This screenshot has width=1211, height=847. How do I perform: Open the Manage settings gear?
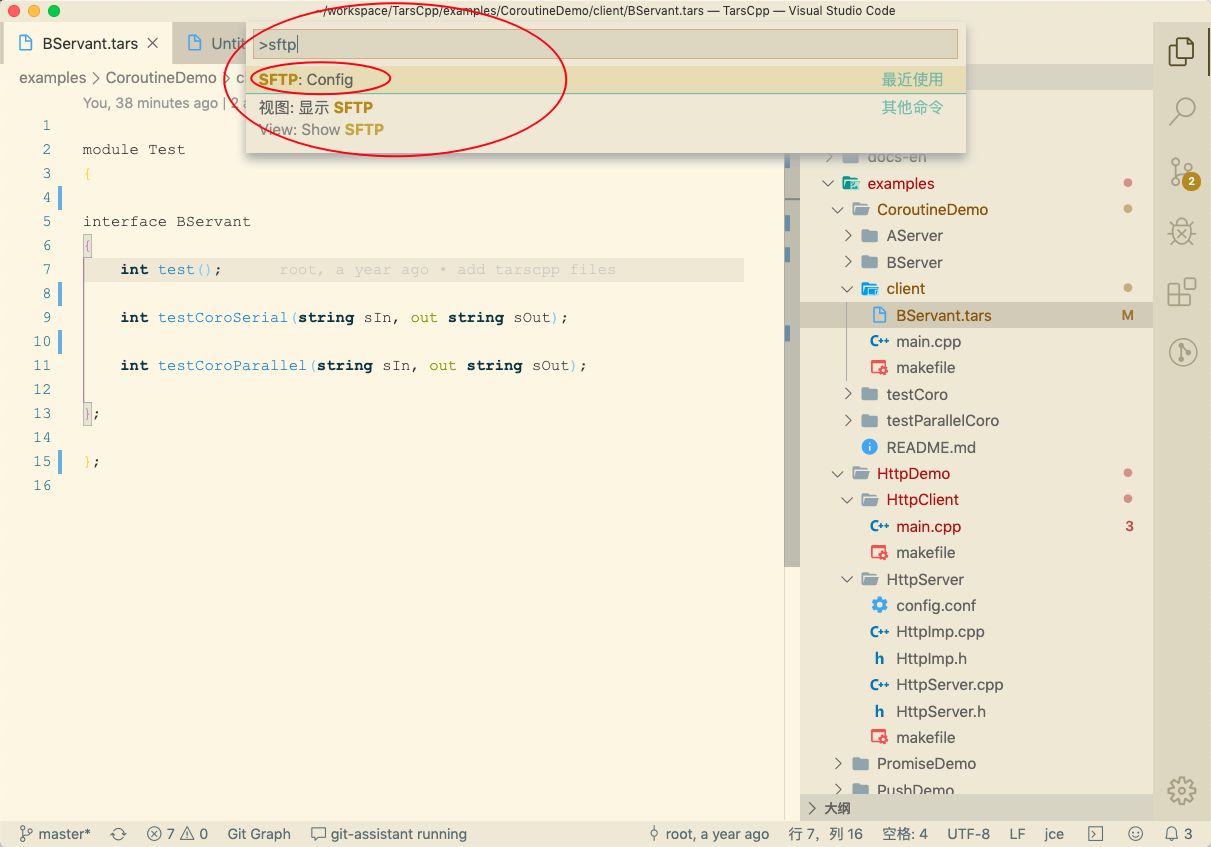[x=1181, y=790]
